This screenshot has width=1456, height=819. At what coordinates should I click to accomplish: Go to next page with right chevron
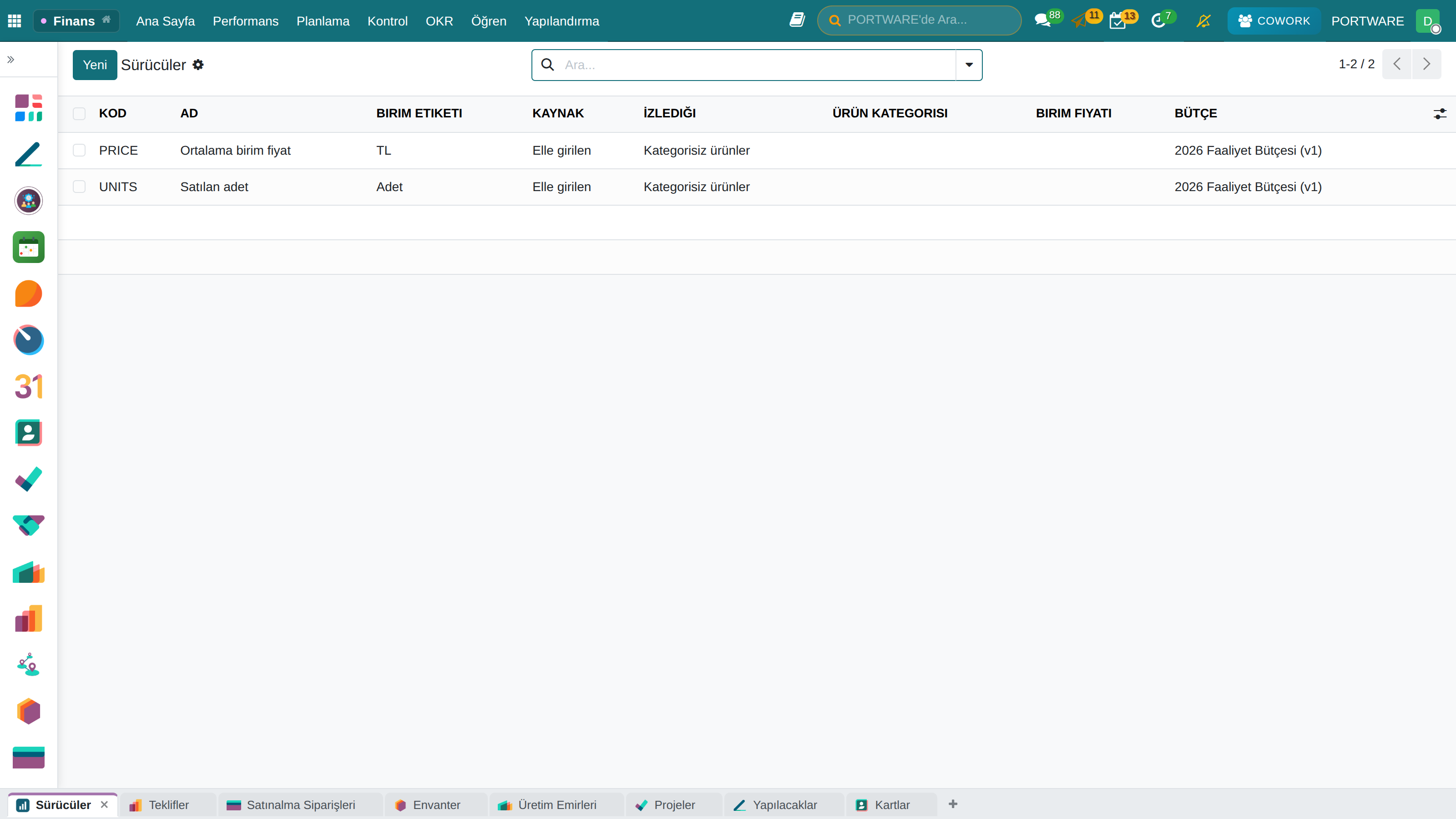point(1426,64)
